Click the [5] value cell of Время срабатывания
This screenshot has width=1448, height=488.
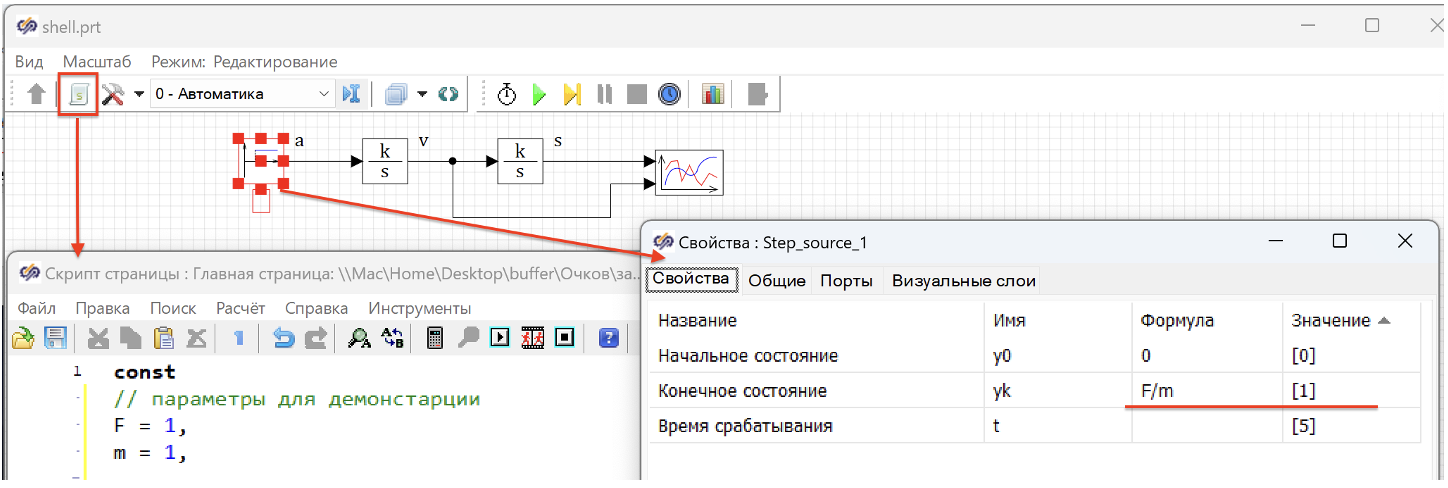pos(1350,426)
